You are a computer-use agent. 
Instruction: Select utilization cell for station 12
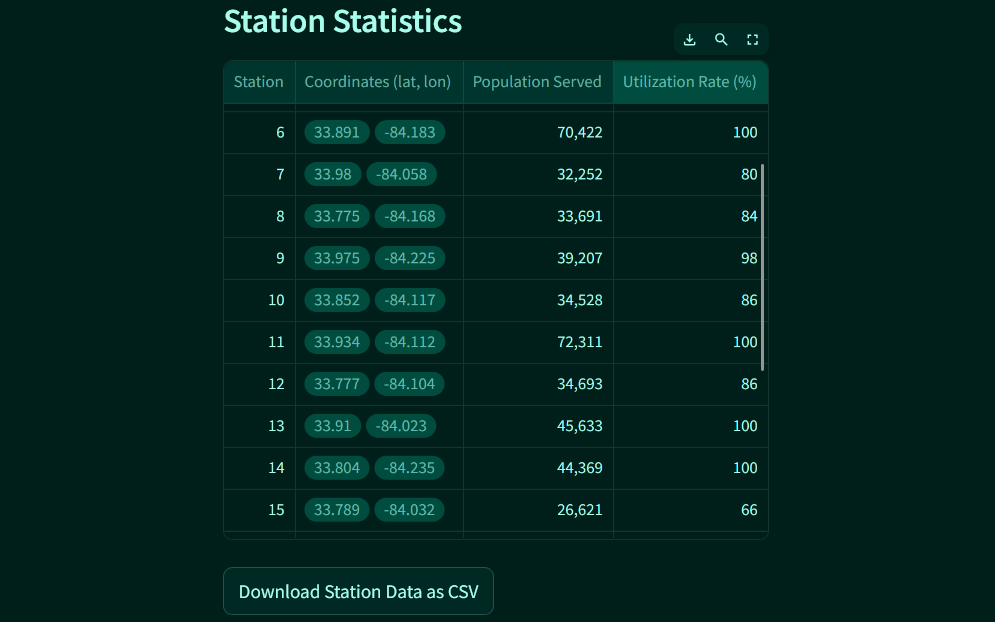690,384
